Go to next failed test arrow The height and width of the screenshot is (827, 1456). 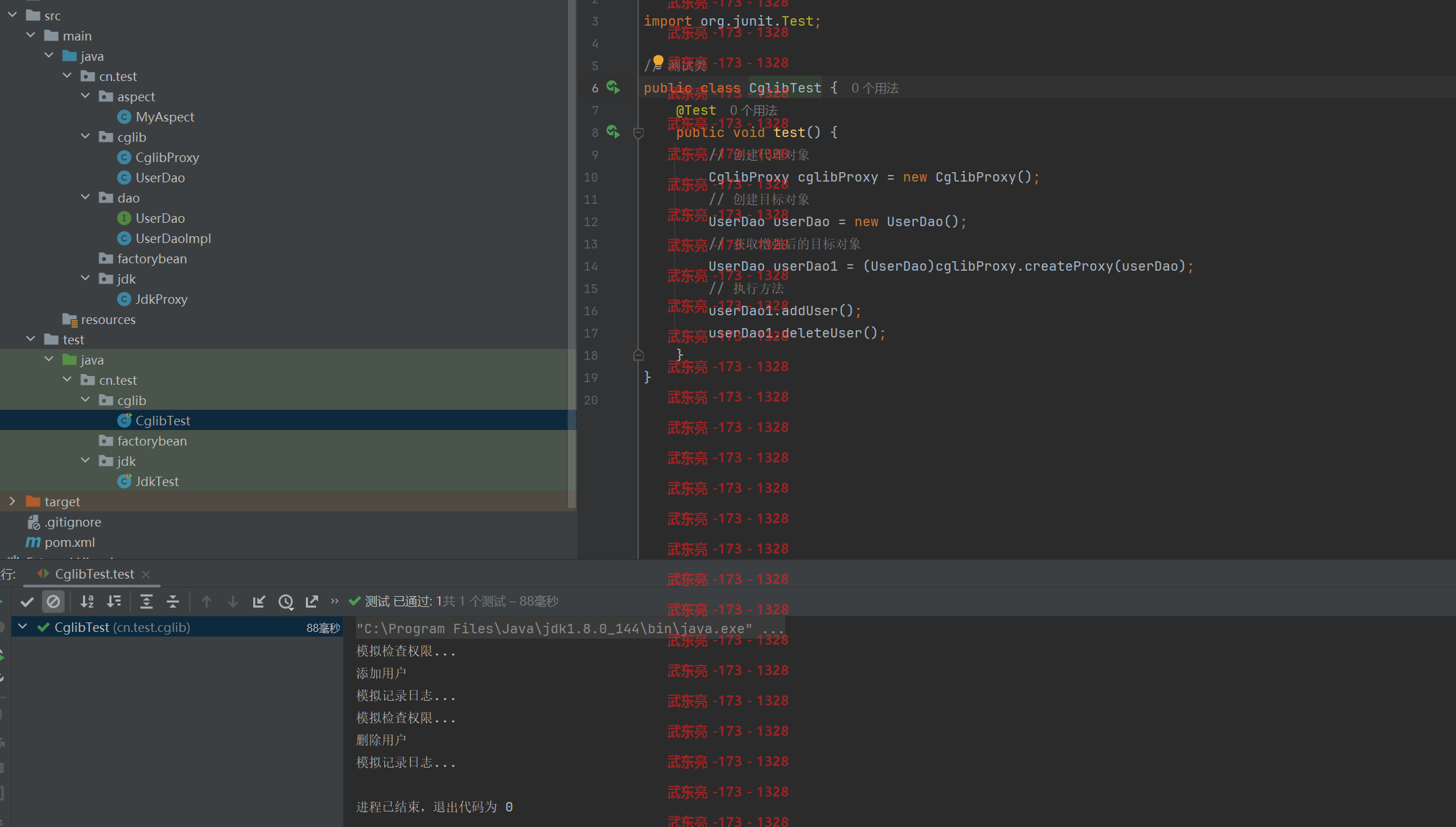pos(233,601)
